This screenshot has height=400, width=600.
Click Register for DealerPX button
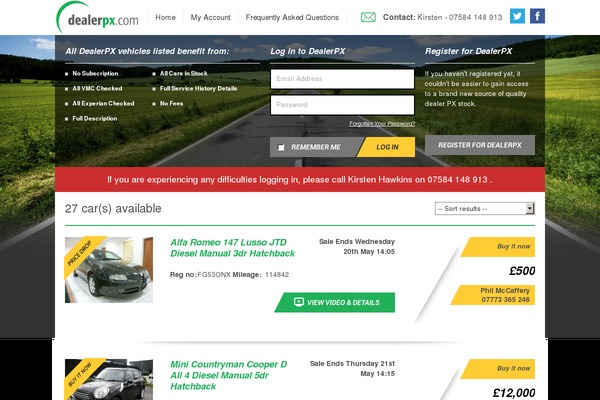480,145
